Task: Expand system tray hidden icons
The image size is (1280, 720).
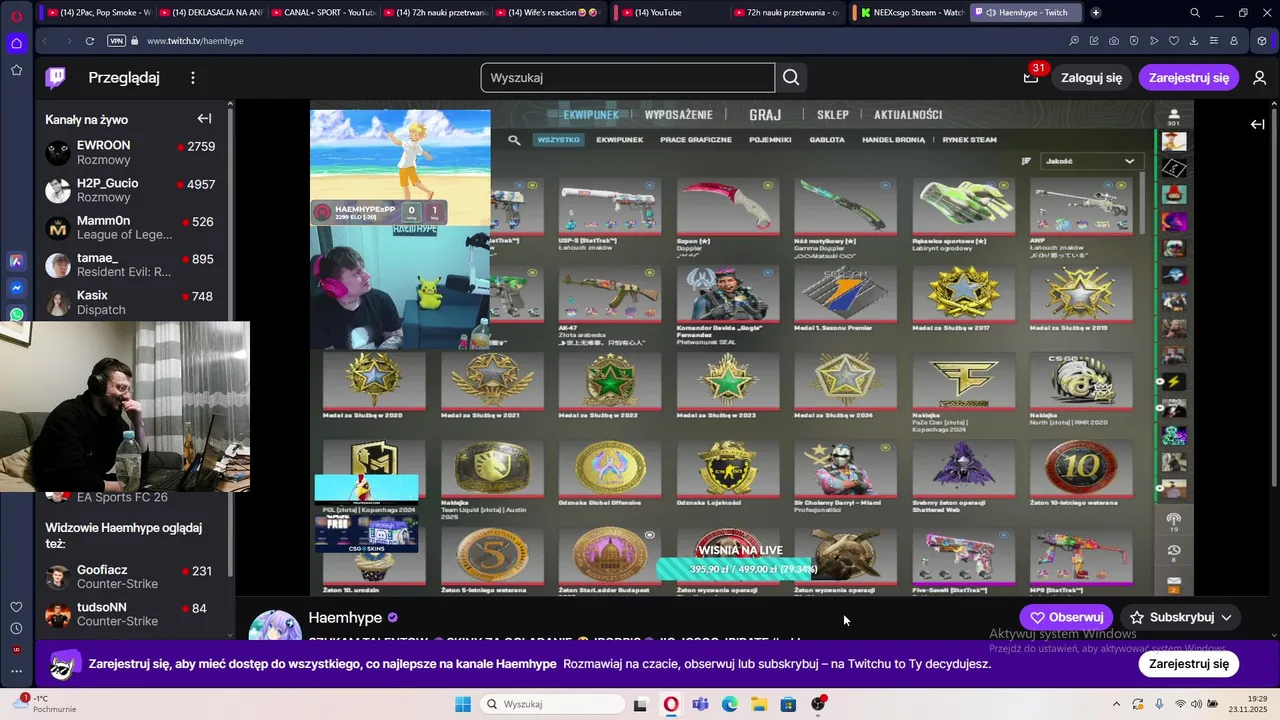Action: pyautogui.click(x=1116, y=704)
